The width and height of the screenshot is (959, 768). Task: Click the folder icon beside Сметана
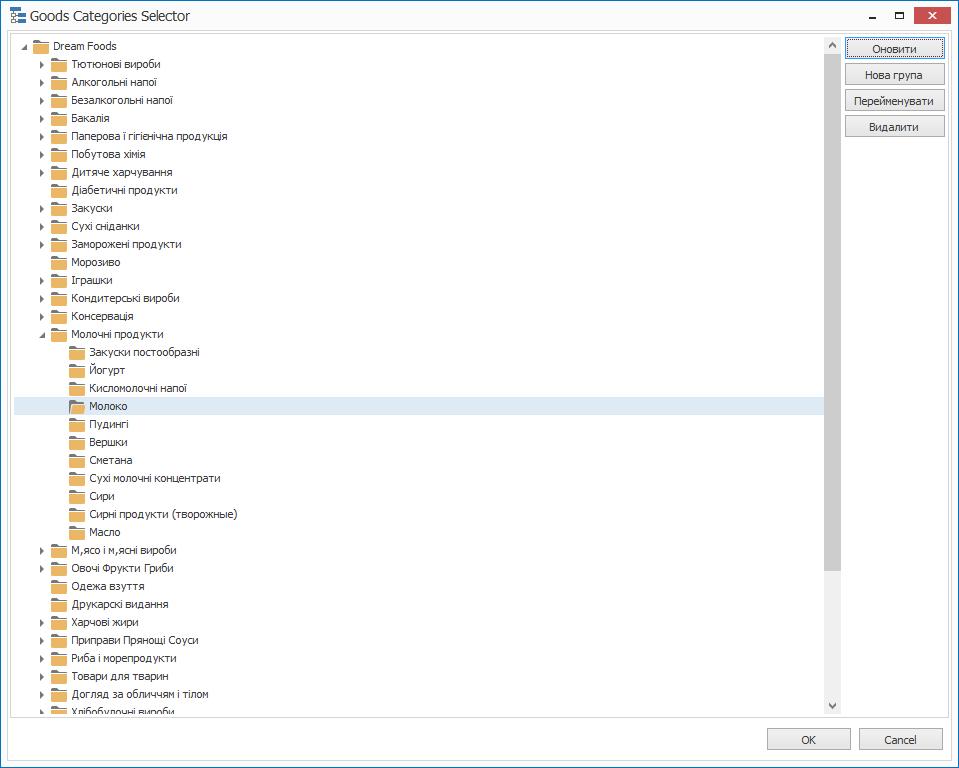(77, 460)
